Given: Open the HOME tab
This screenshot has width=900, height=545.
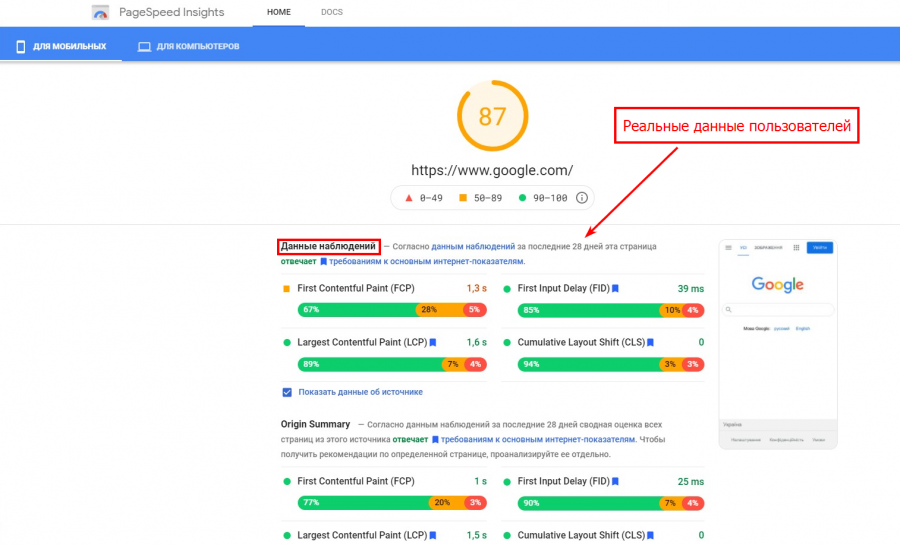Looking at the screenshot, I should click(279, 12).
